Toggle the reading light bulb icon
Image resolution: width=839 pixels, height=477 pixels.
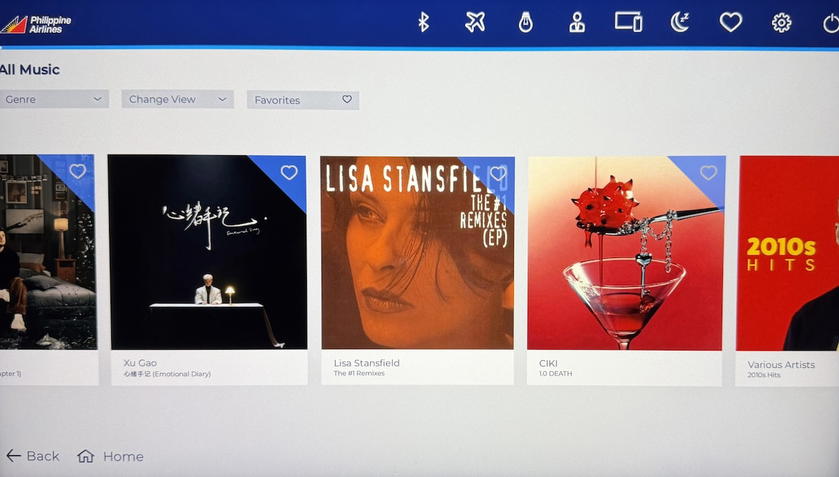pos(525,22)
